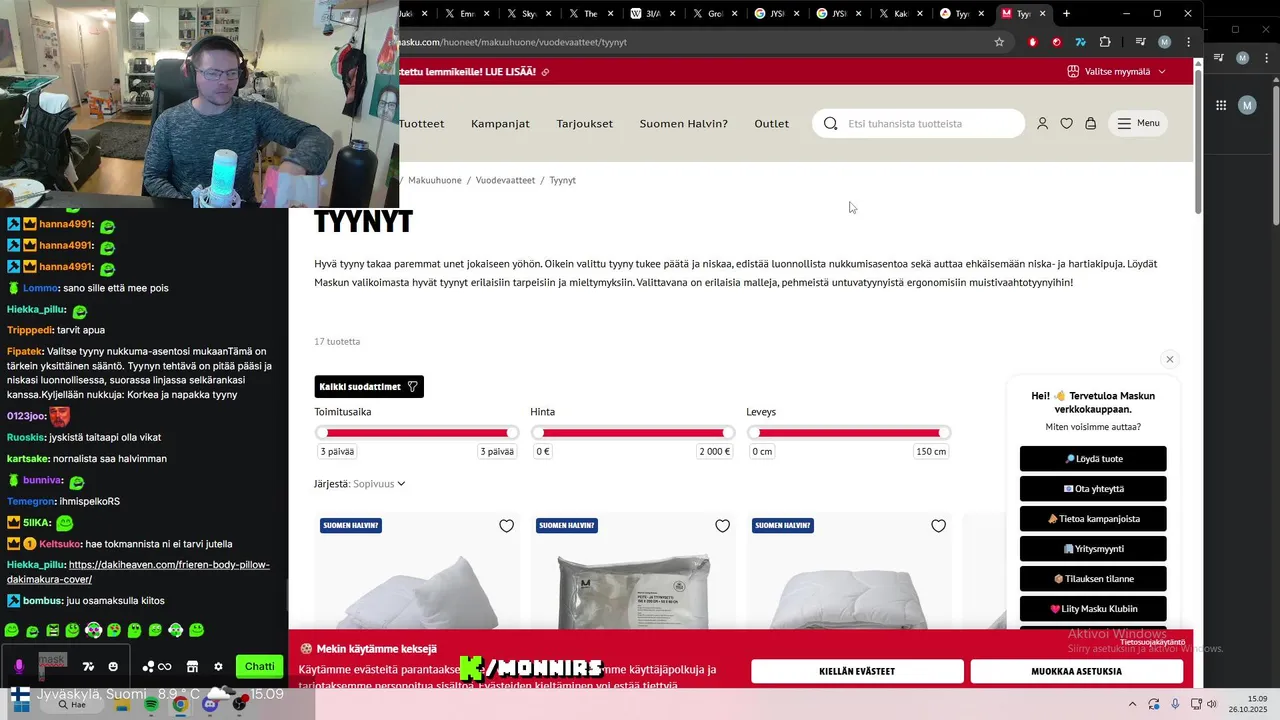Click the purple microphone icon in chat box
The width and height of the screenshot is (1280, 720).
pyautogui.click(x=19, y=666)
